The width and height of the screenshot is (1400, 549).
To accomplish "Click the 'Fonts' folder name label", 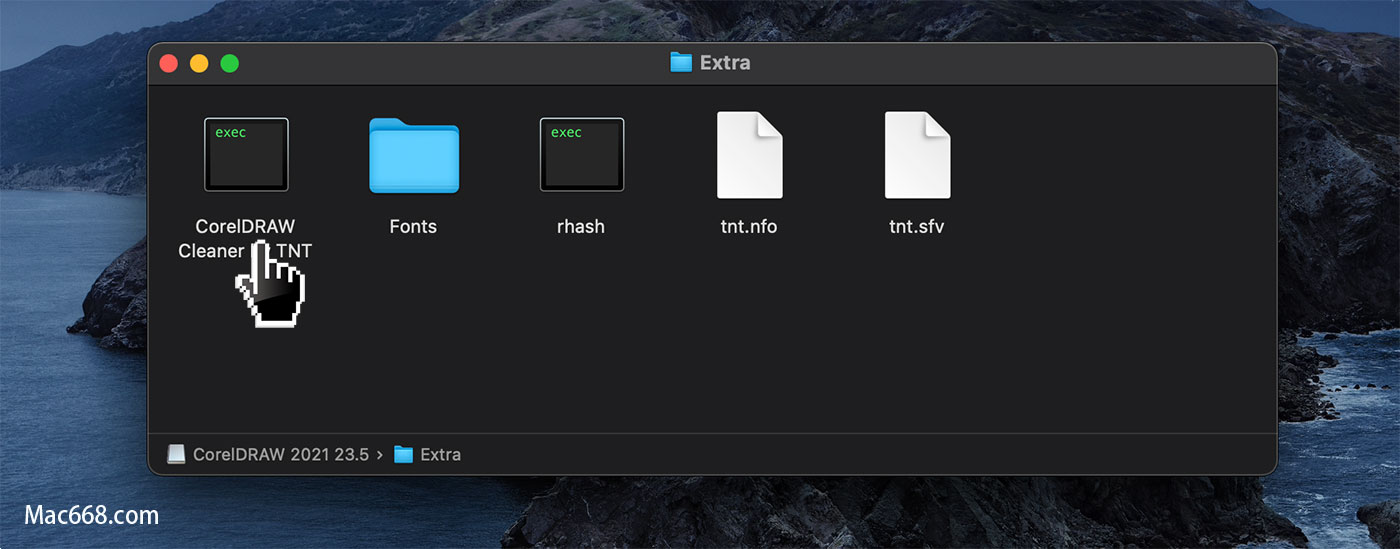I will [x=413, y=227].
